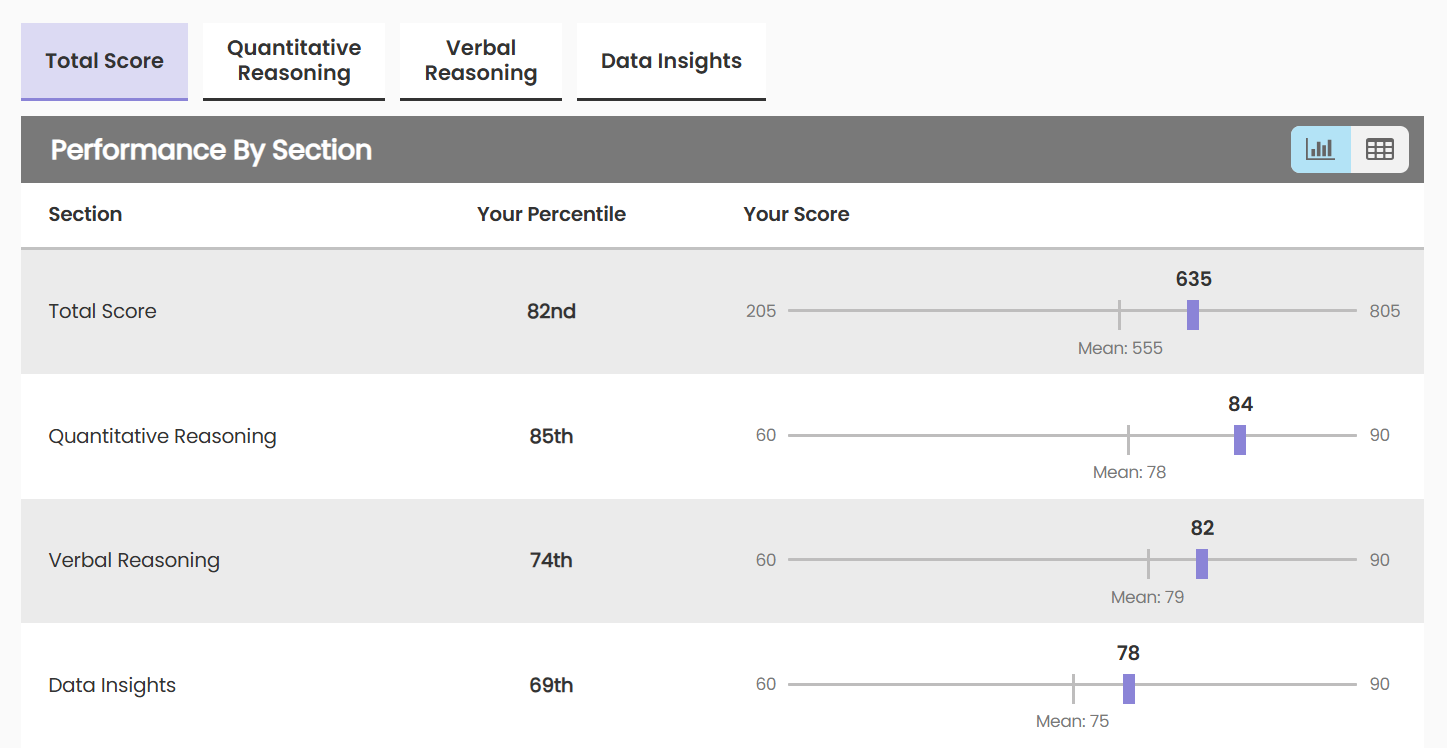Click the Section column header
Screen dimensions: 1447x748
point(85,214)
